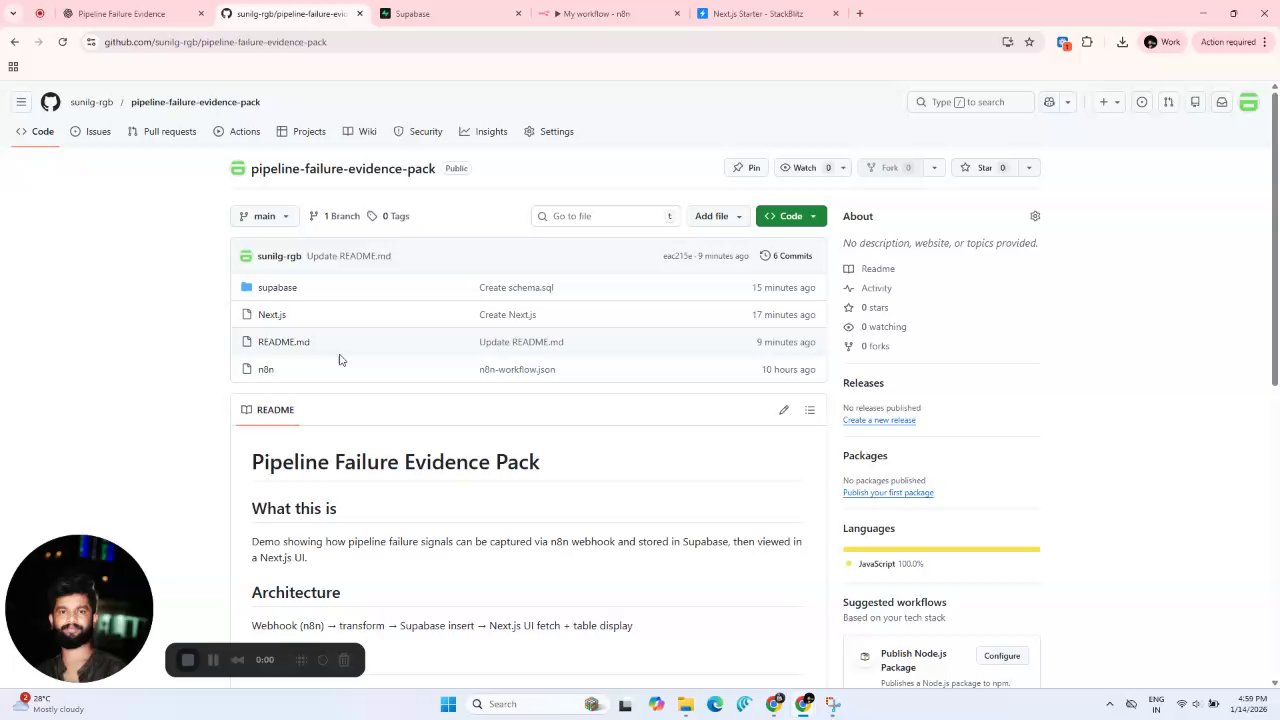Open the Notifications inbox icon
Viewport: 1280px width, 720px height.
1222,102
